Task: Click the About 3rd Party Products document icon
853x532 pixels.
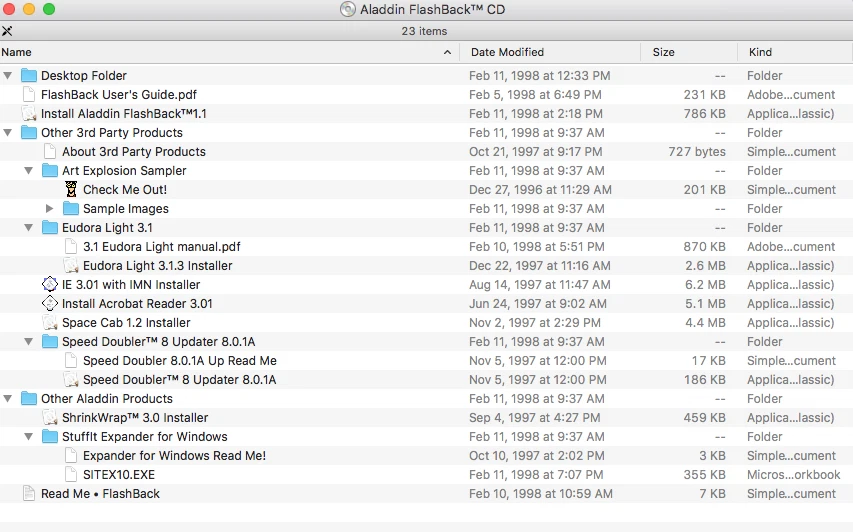Action: 50,152
